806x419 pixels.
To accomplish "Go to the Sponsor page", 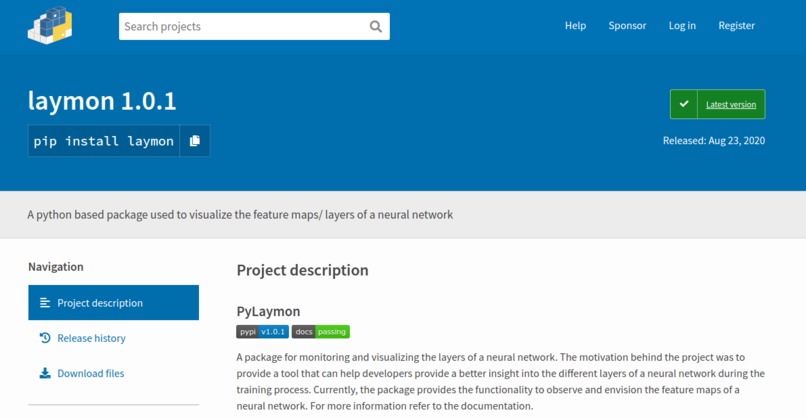I will click(627, 26).
